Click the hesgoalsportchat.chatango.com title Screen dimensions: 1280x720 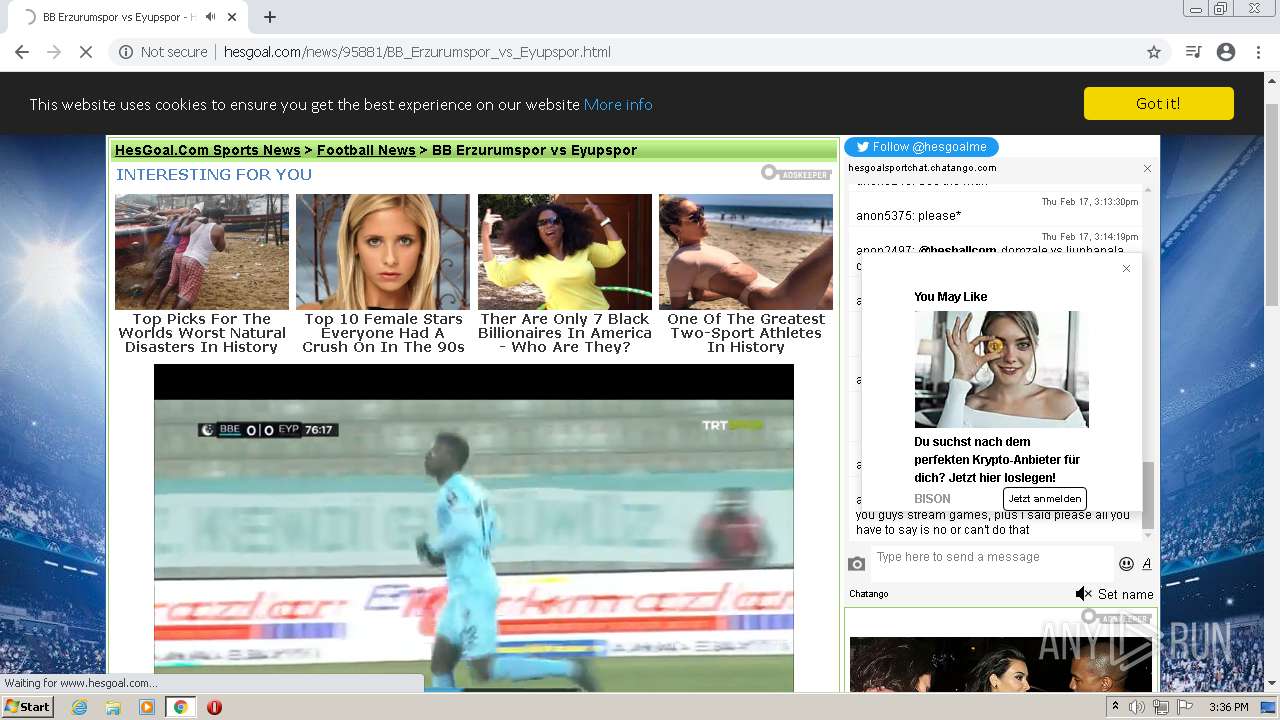pos(922,168)
